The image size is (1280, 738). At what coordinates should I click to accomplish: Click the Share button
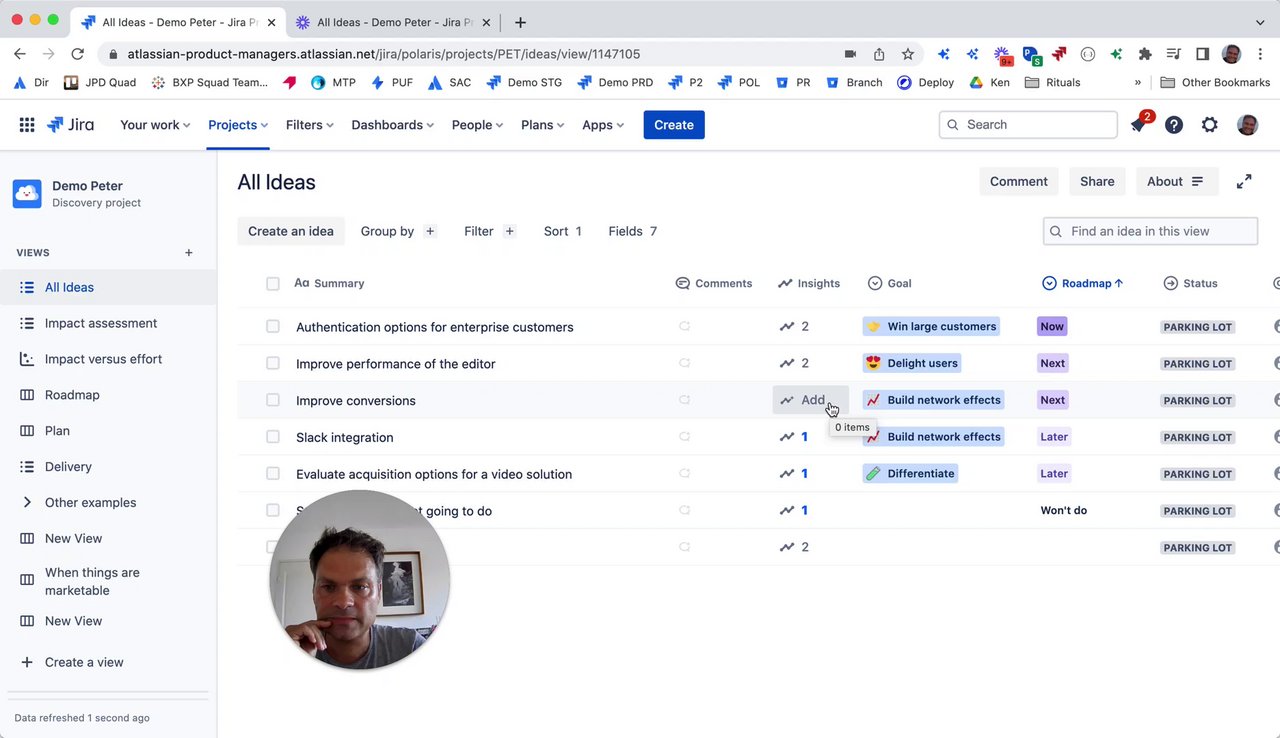tap(1097, 181)
